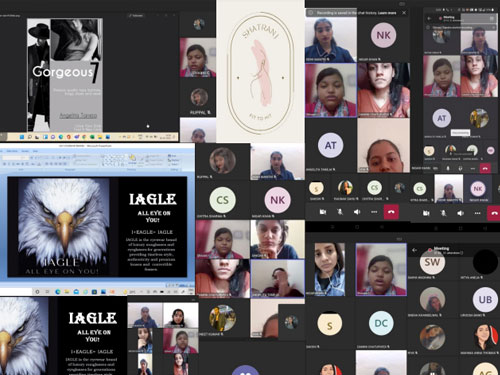Image resolution: width=500 pixels, height=375 pixels.
Task: Click speaker icon in call bar beneath NK thumbnail strip
Action: 461,213
